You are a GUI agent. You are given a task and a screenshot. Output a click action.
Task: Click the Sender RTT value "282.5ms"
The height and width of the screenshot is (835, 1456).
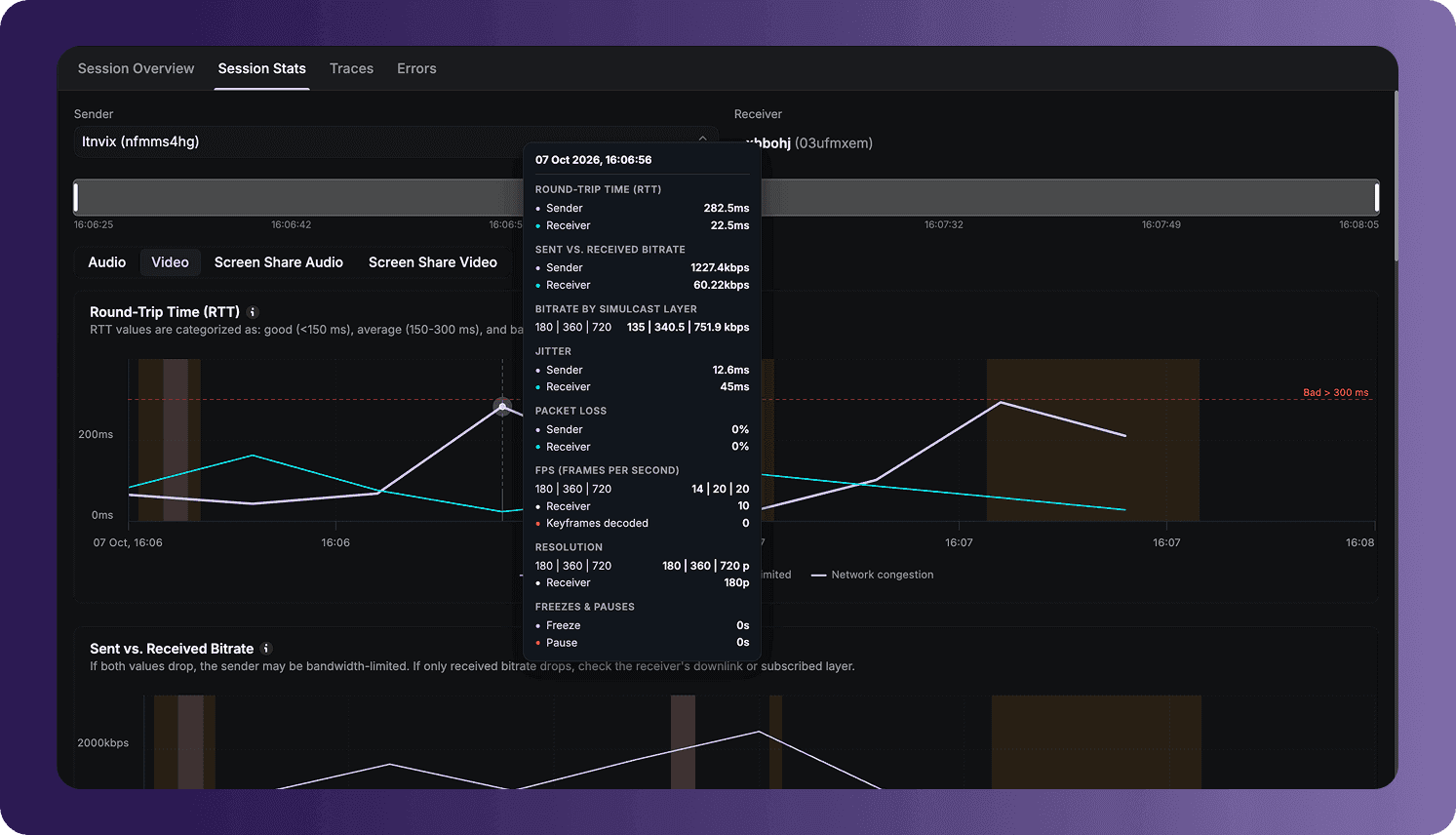tap(727, 208)
